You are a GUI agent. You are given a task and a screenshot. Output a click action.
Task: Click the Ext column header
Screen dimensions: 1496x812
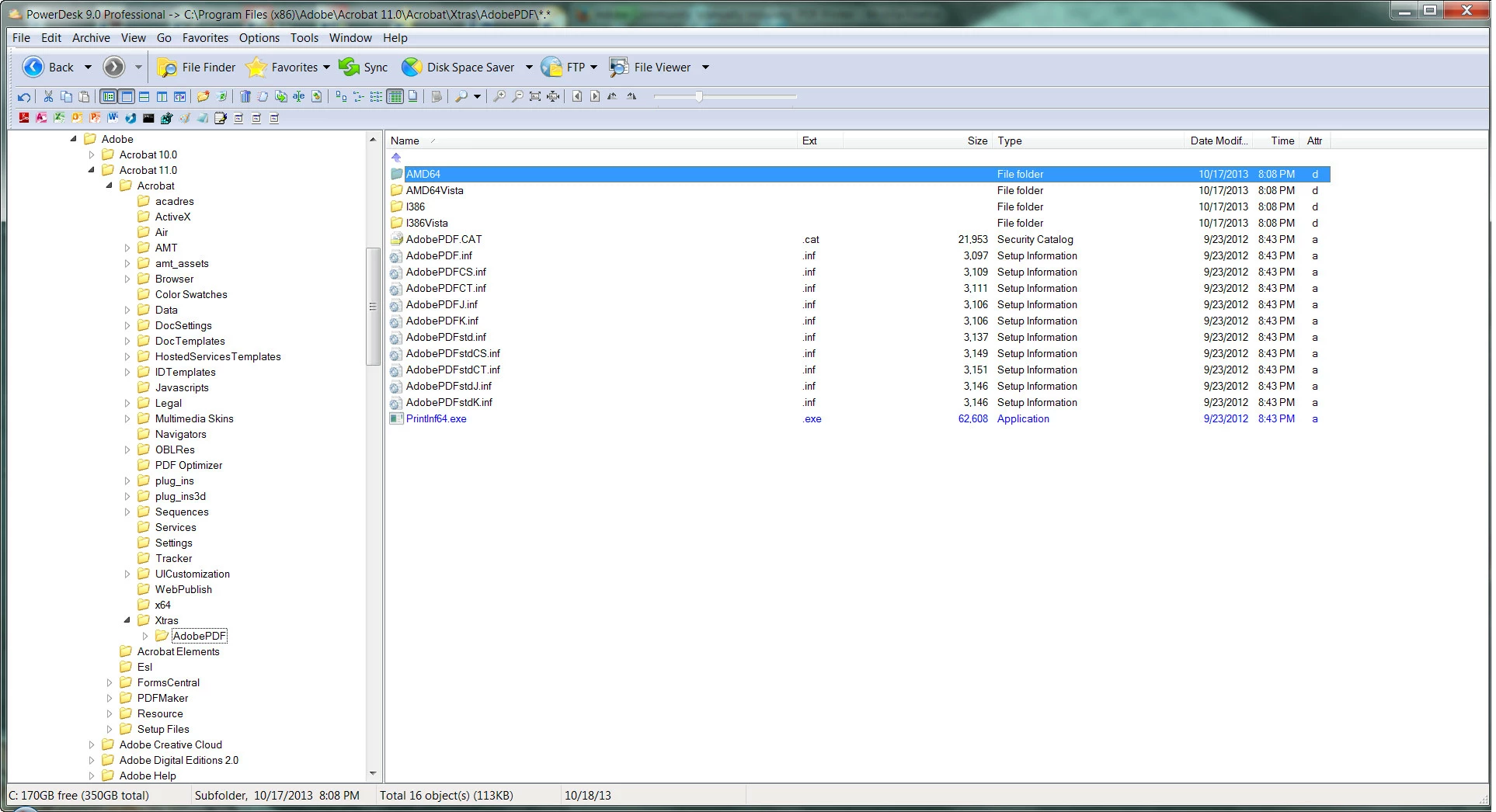[820, 141]
